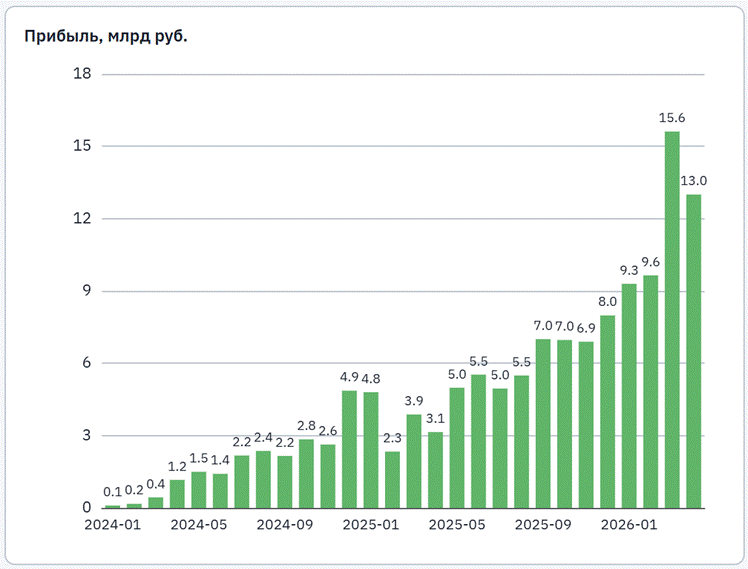The image size is (748, 569).
Task: Click the y-axis value 12
Action: pyautogui.click(x=82, y=218)
